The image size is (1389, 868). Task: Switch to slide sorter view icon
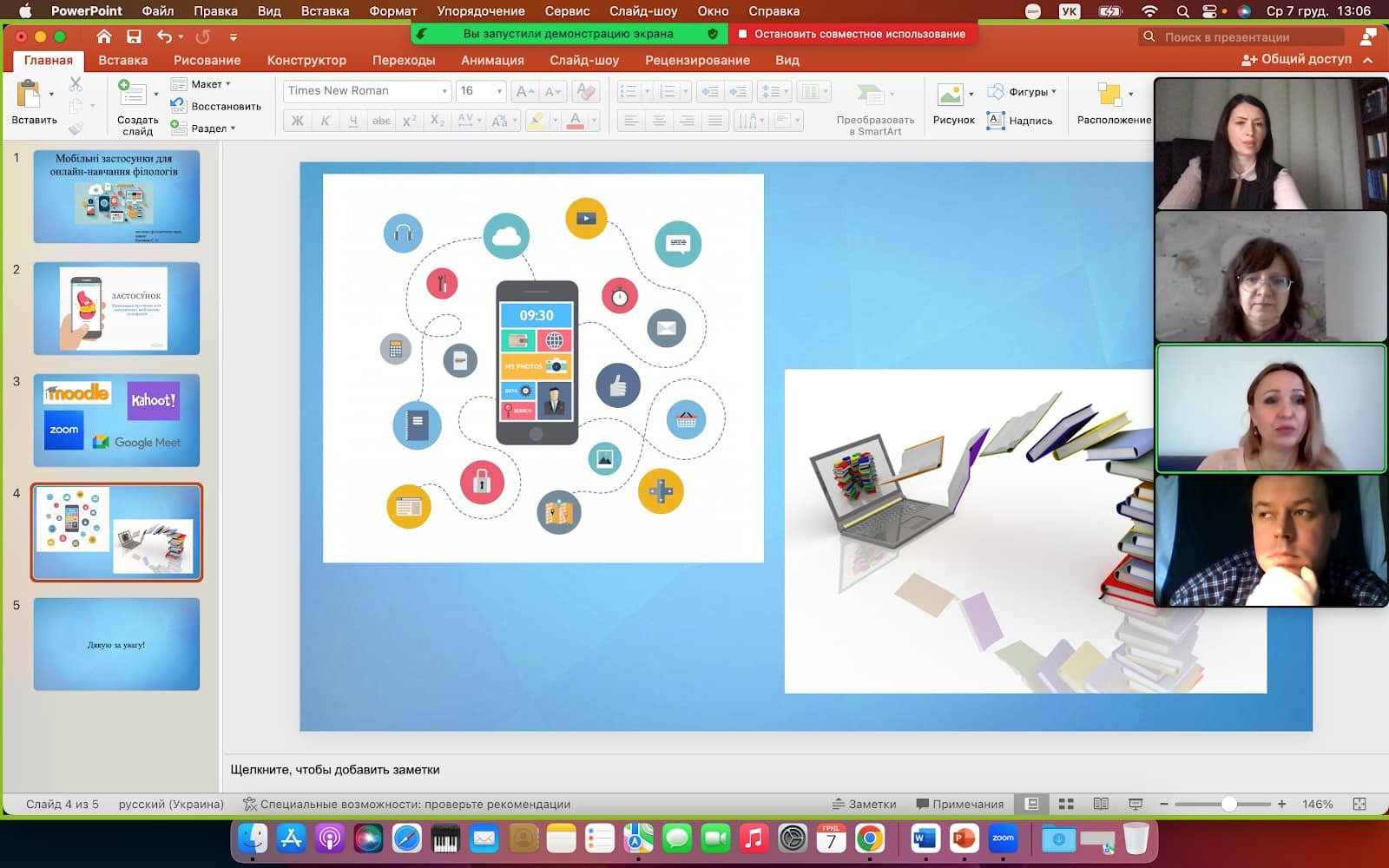(x=1066, y=804)
